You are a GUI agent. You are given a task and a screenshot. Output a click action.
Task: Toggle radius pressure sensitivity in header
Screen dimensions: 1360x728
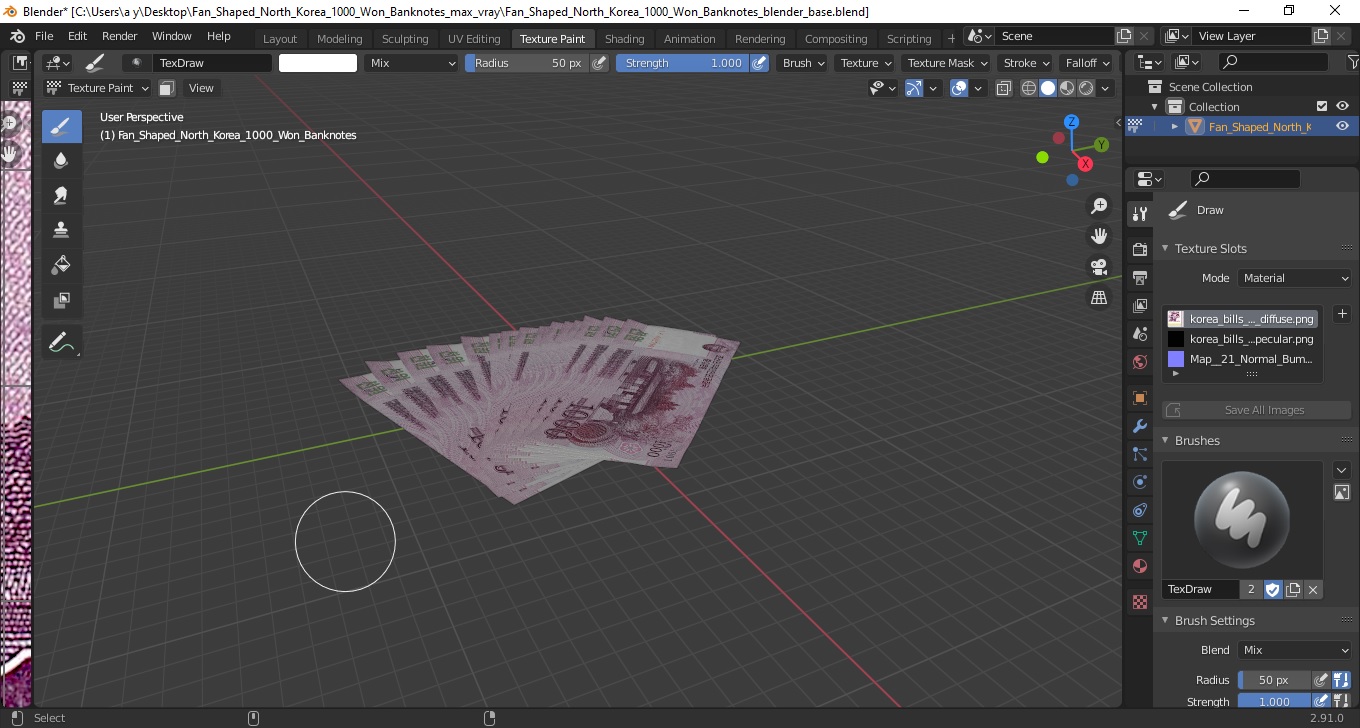(x=599, y=63)
